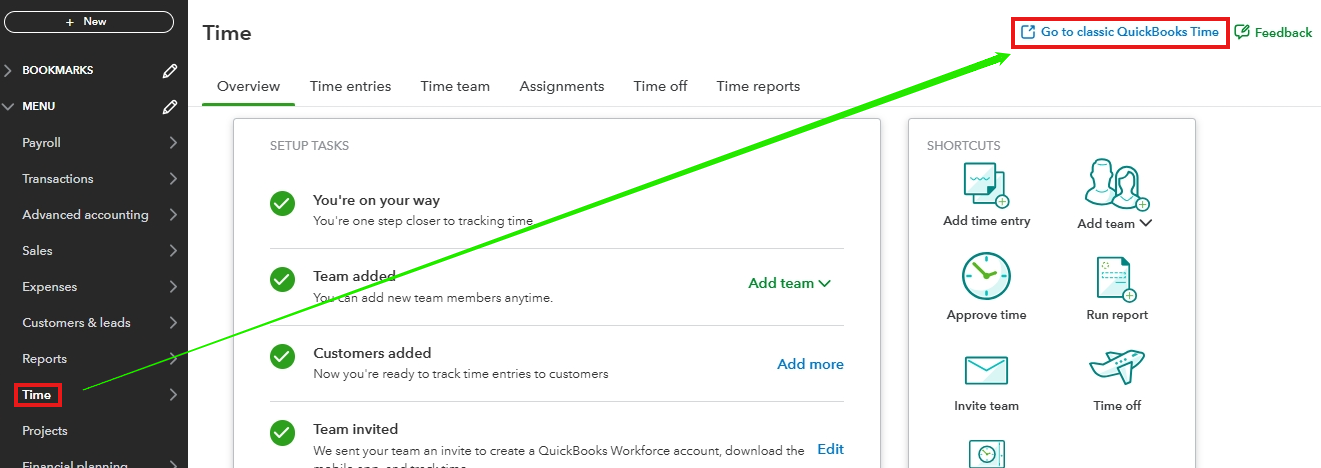The height and width of the screenshot is (468, 1321).
Task: Click the pencil icon beside MENU
Action: coord(170,107)
